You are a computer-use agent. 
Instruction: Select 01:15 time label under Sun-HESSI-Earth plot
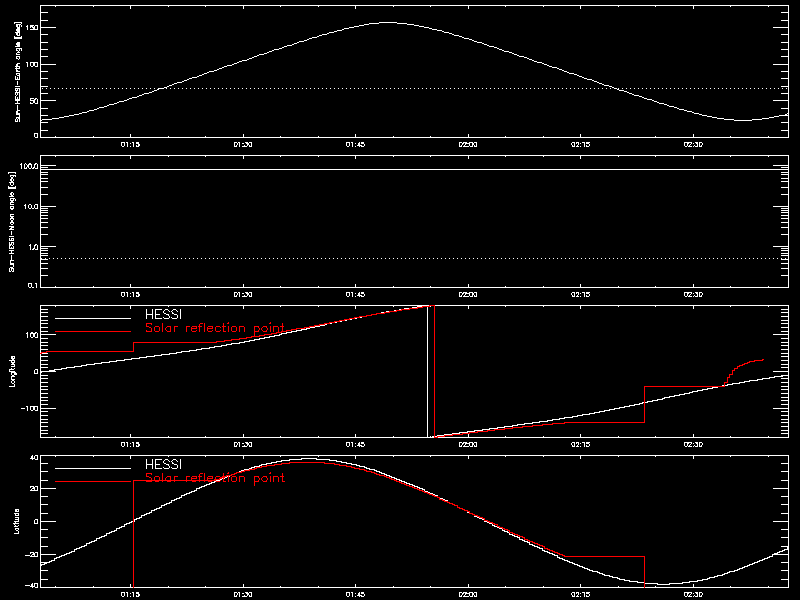pyautogui.click(x=130, y=145)
